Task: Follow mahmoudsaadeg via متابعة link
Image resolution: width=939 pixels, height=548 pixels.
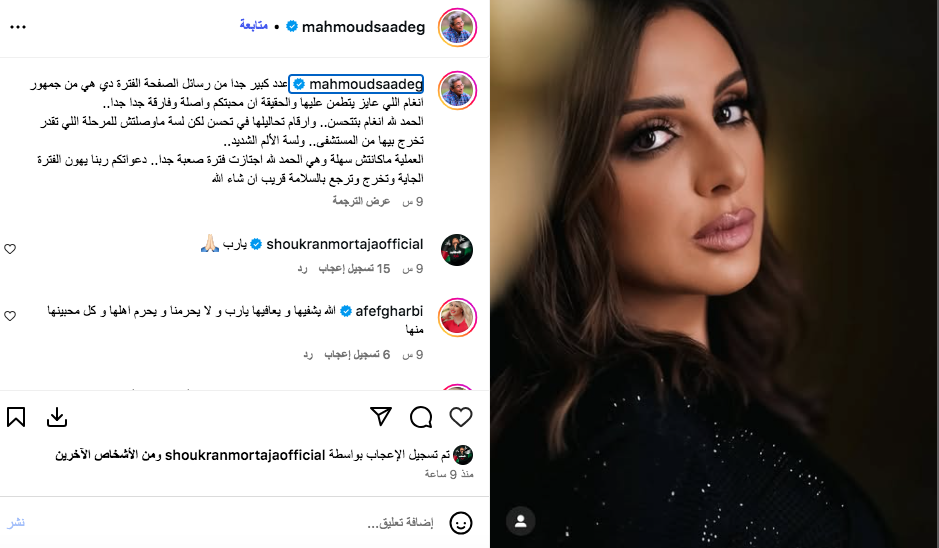Action: (x=253, y=25)
